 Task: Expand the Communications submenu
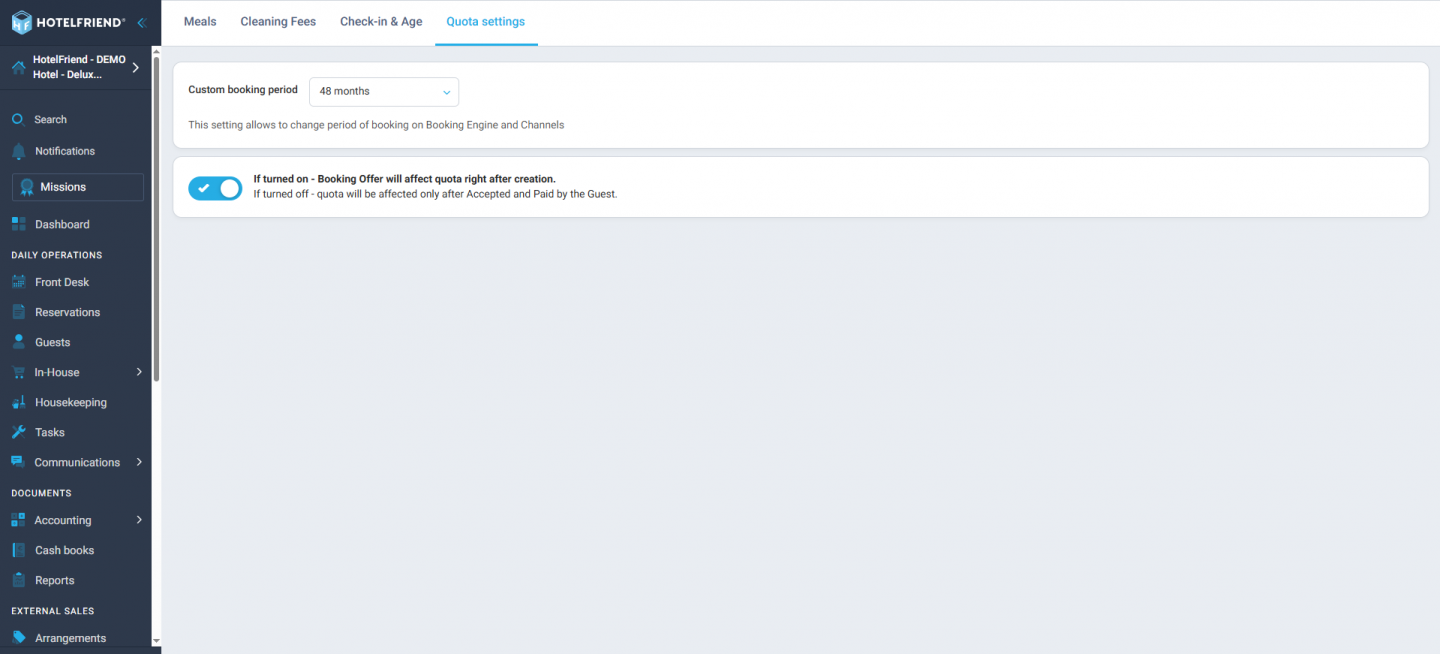(x=139, y=463)
